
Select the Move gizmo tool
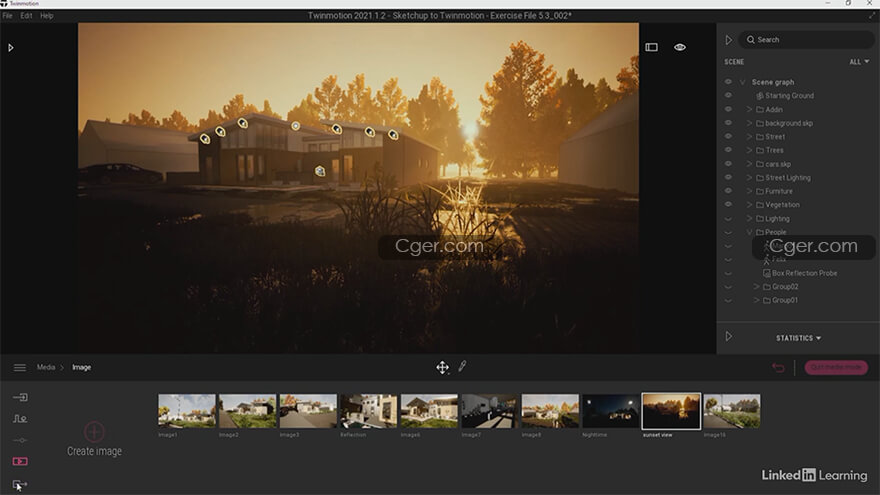coord(442,368)
